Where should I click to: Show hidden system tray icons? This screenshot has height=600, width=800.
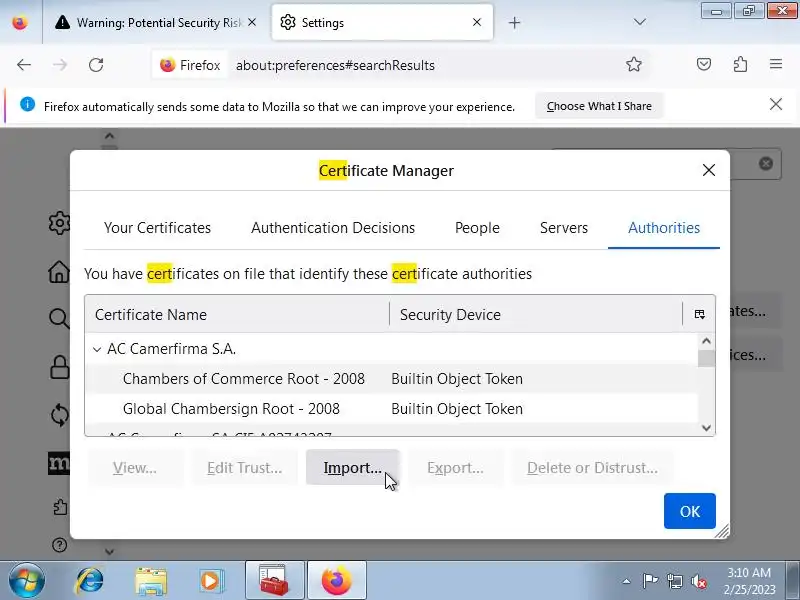pos(626,581)
